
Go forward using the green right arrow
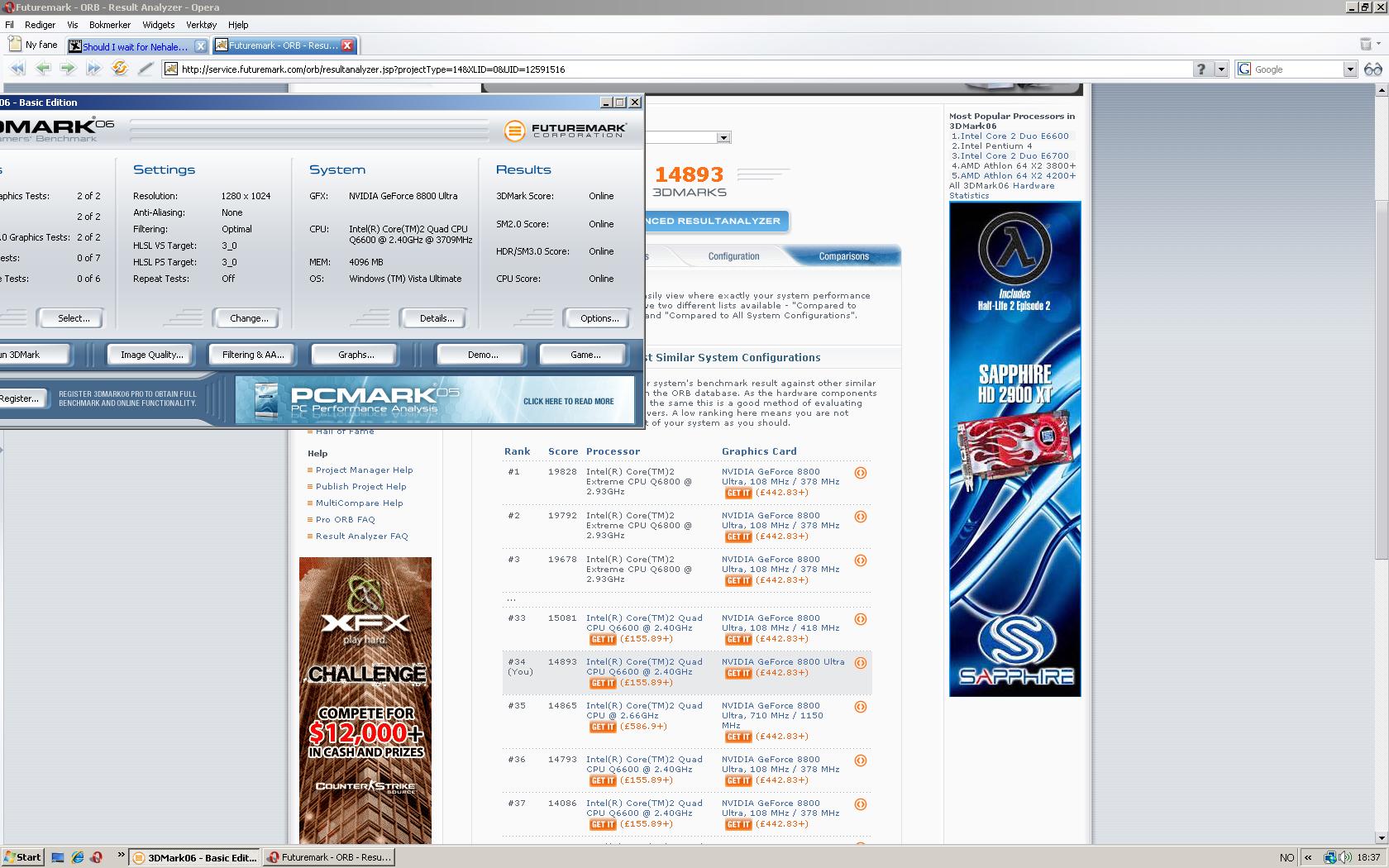click(69, 69)
